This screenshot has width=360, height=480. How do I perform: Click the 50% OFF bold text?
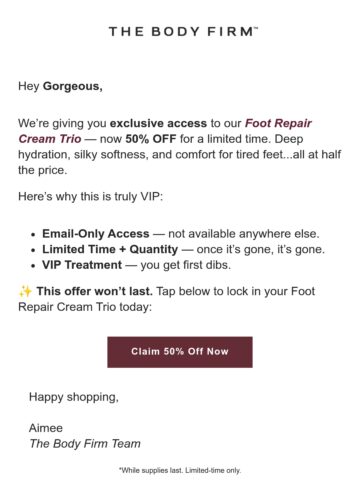pos(151,139)
